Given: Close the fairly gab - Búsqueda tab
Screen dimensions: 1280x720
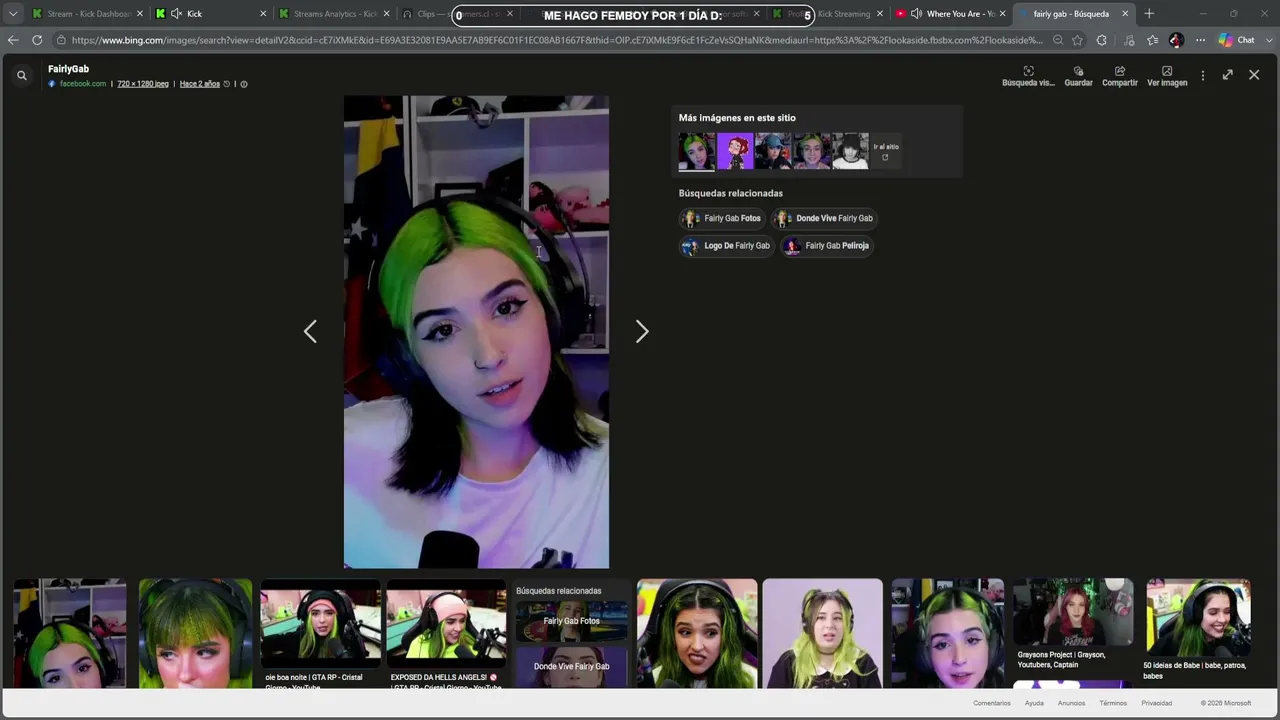Looking at the screenshot, I should pos(1125,14).
